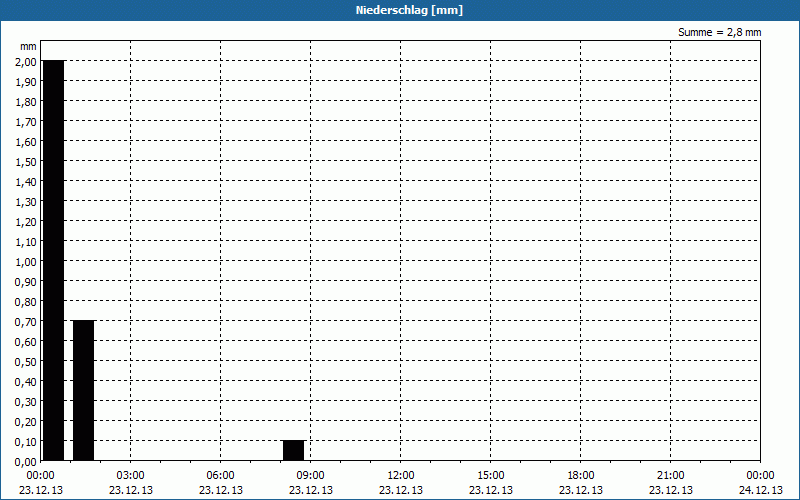Click the 1,90 y-axis label
Image resolution: width=800 pixels, height=500 pixels.
pyautogui.click(x=26, y=82)
